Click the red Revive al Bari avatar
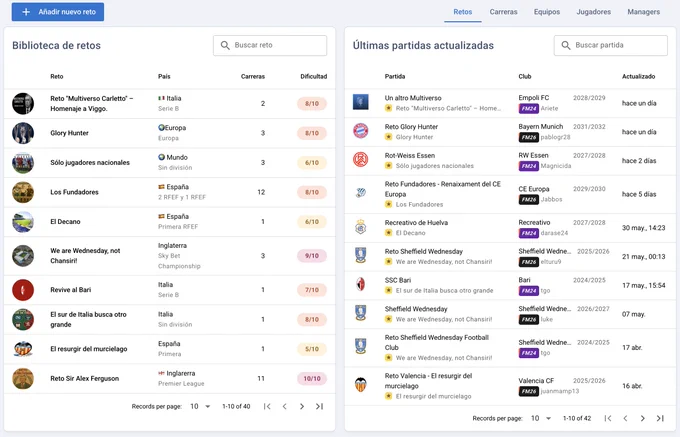The height and width of the screenshot is (437, 680). click(x=23, y=290)
